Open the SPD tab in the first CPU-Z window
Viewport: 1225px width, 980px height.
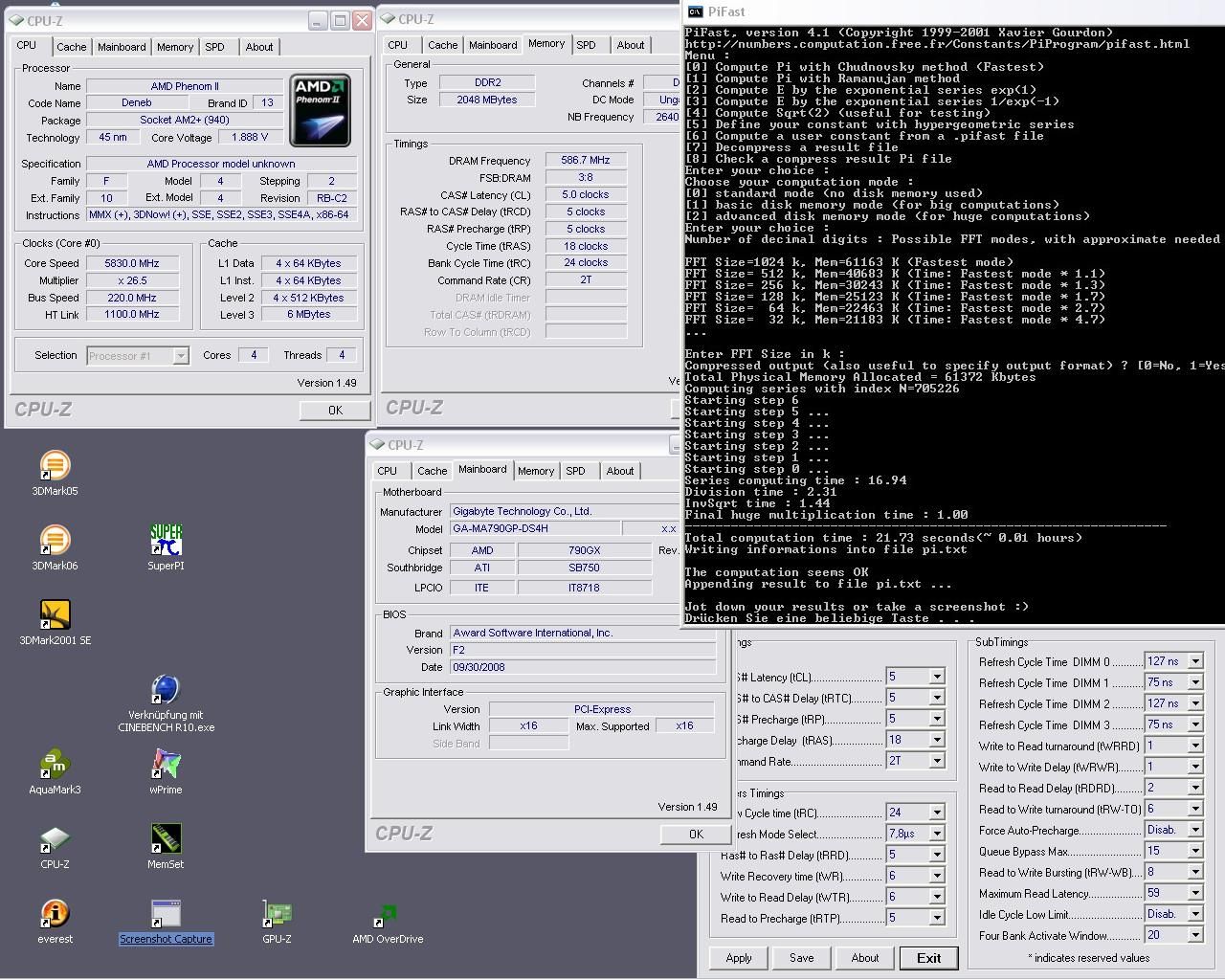pos(215,47)
